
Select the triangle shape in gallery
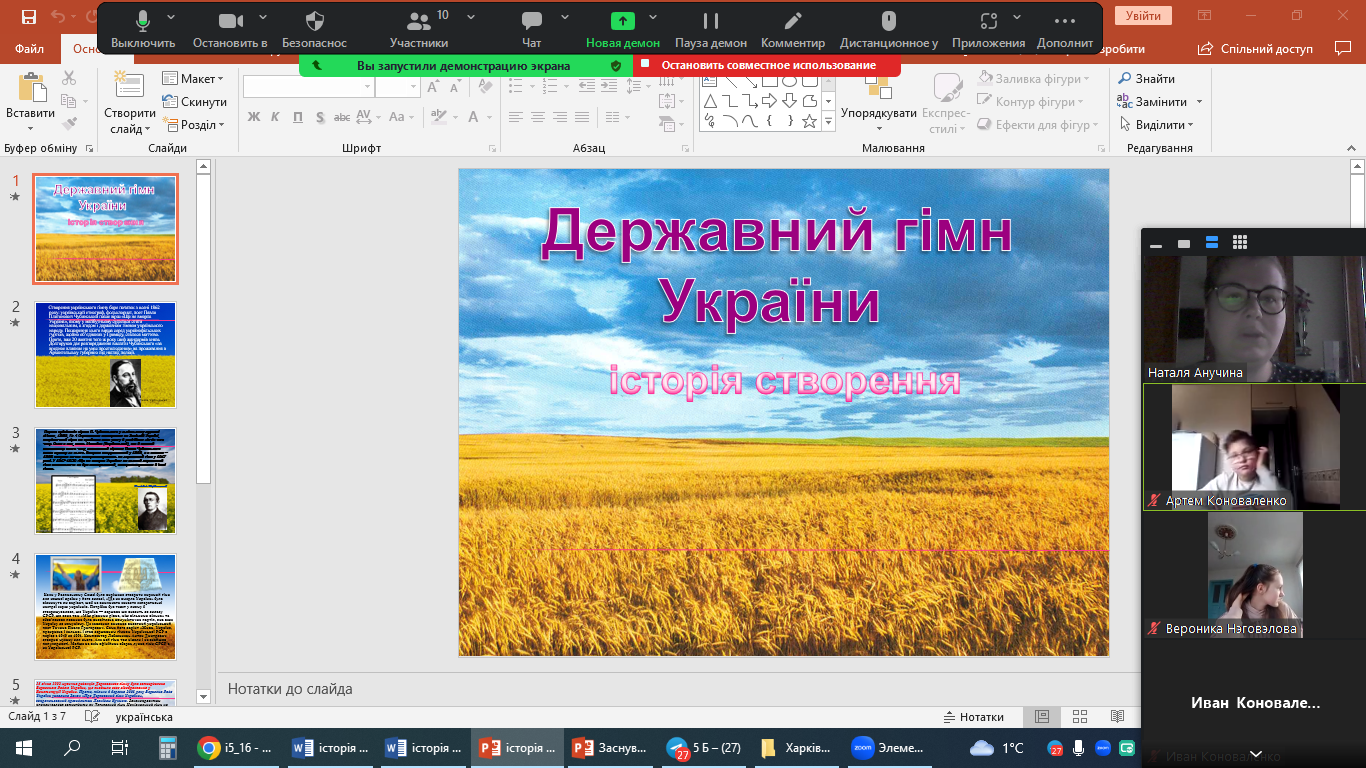[x=710, y=101]
